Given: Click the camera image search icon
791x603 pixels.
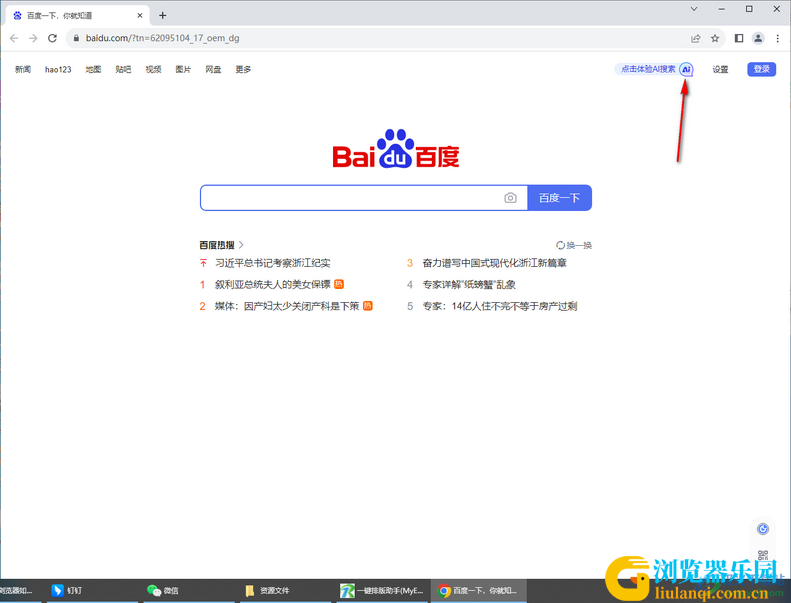Looking at the screenshot, I should [x=511, y=198].
